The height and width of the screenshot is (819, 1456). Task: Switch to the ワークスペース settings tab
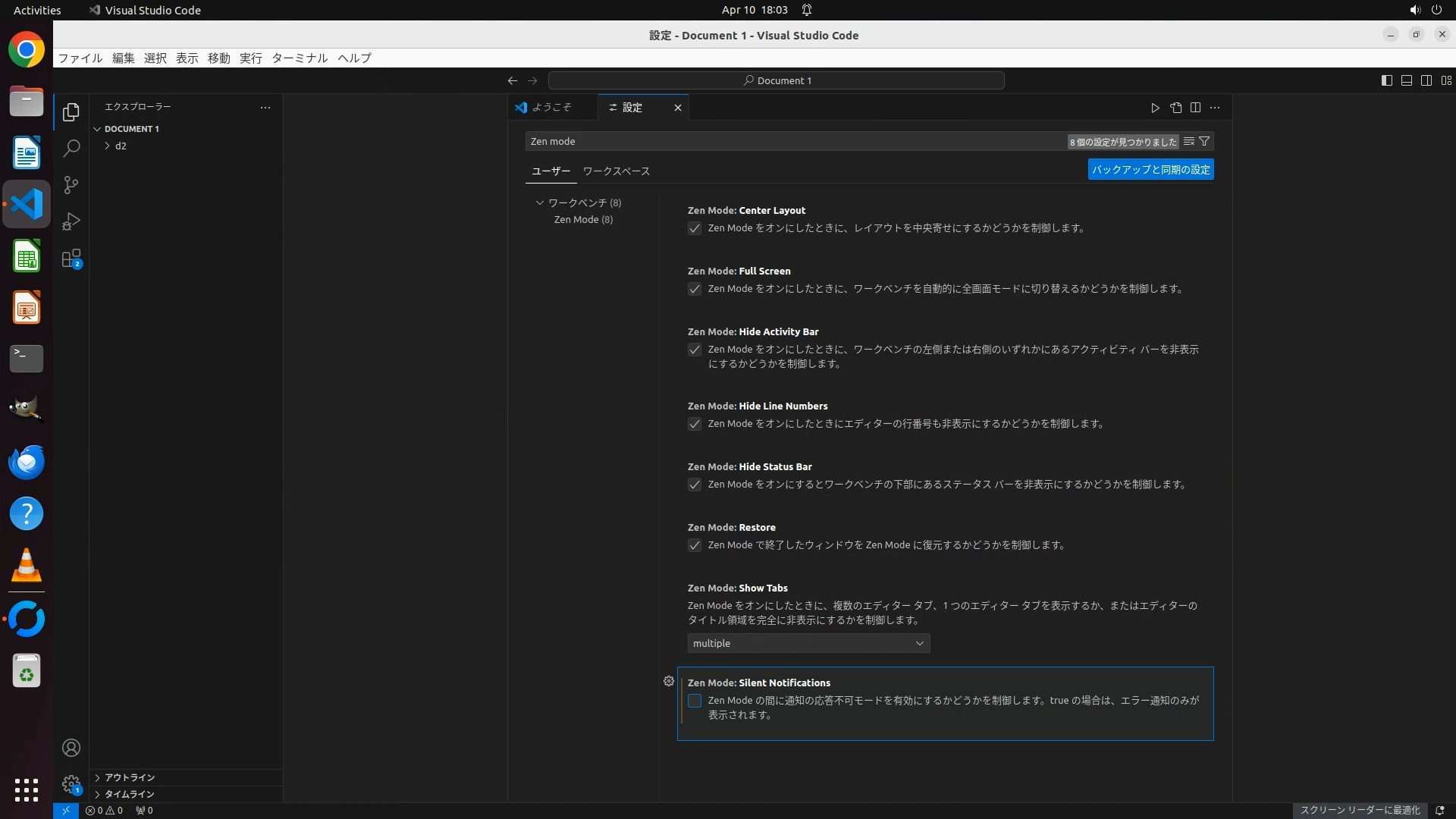[x=616, y=171]
